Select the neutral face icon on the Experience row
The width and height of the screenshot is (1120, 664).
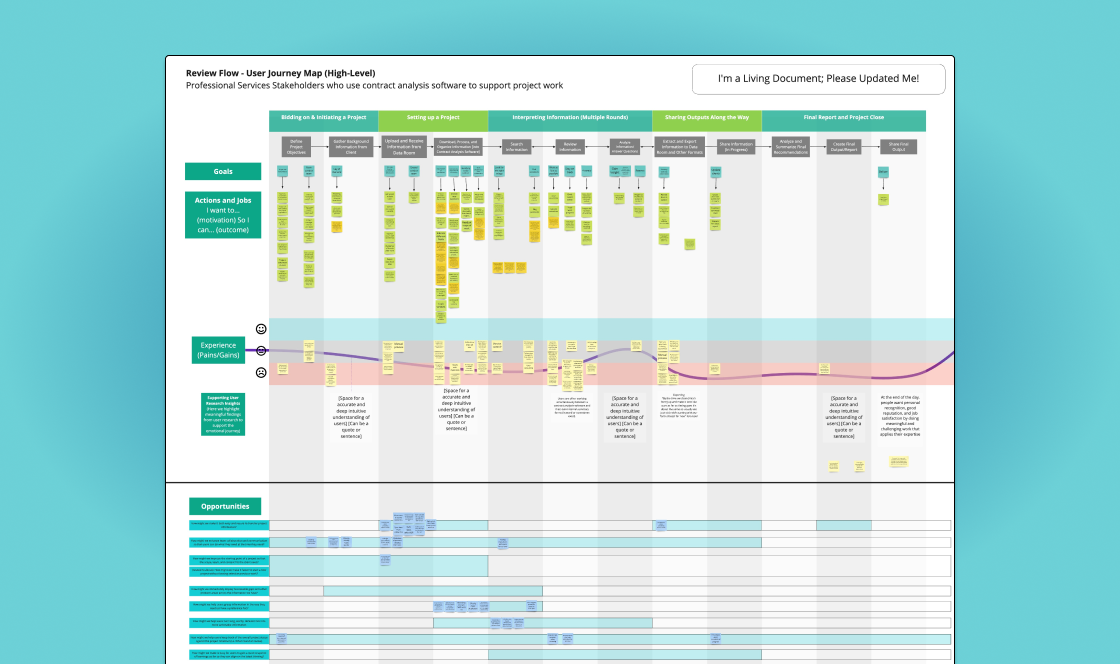(259, 350)
